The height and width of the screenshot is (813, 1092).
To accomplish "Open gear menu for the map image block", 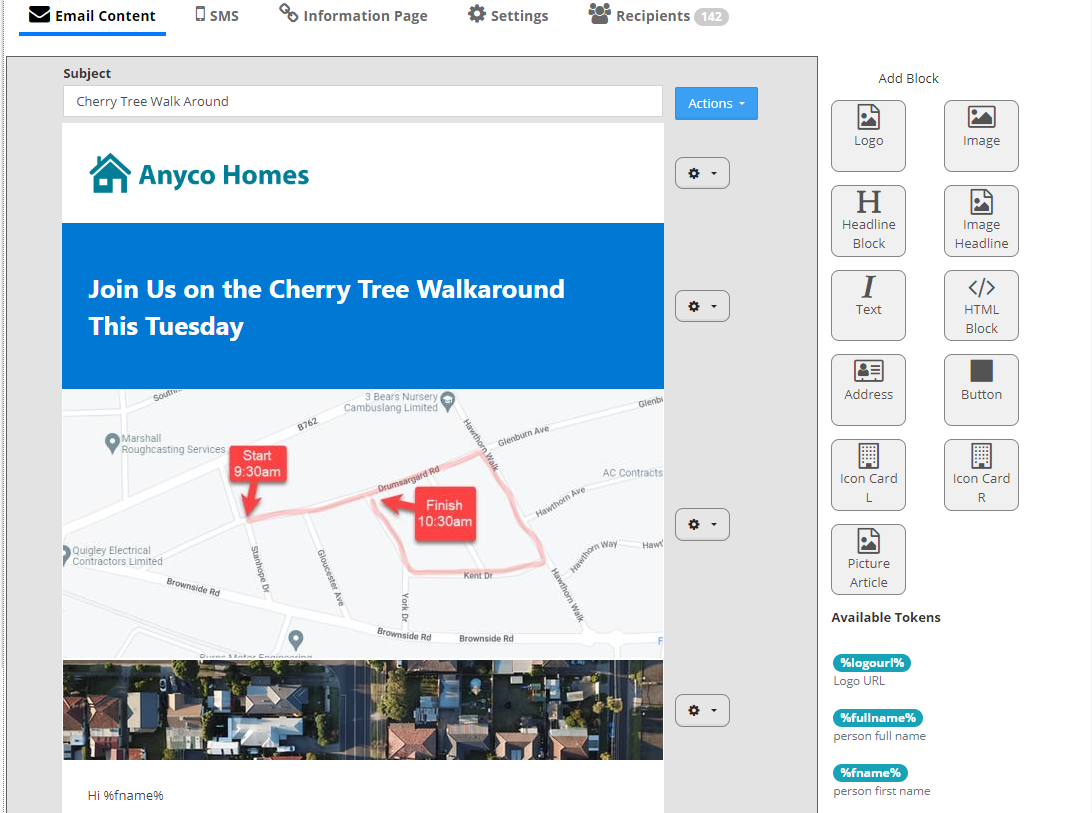I will pyautogui.click(x=702, y=525).
